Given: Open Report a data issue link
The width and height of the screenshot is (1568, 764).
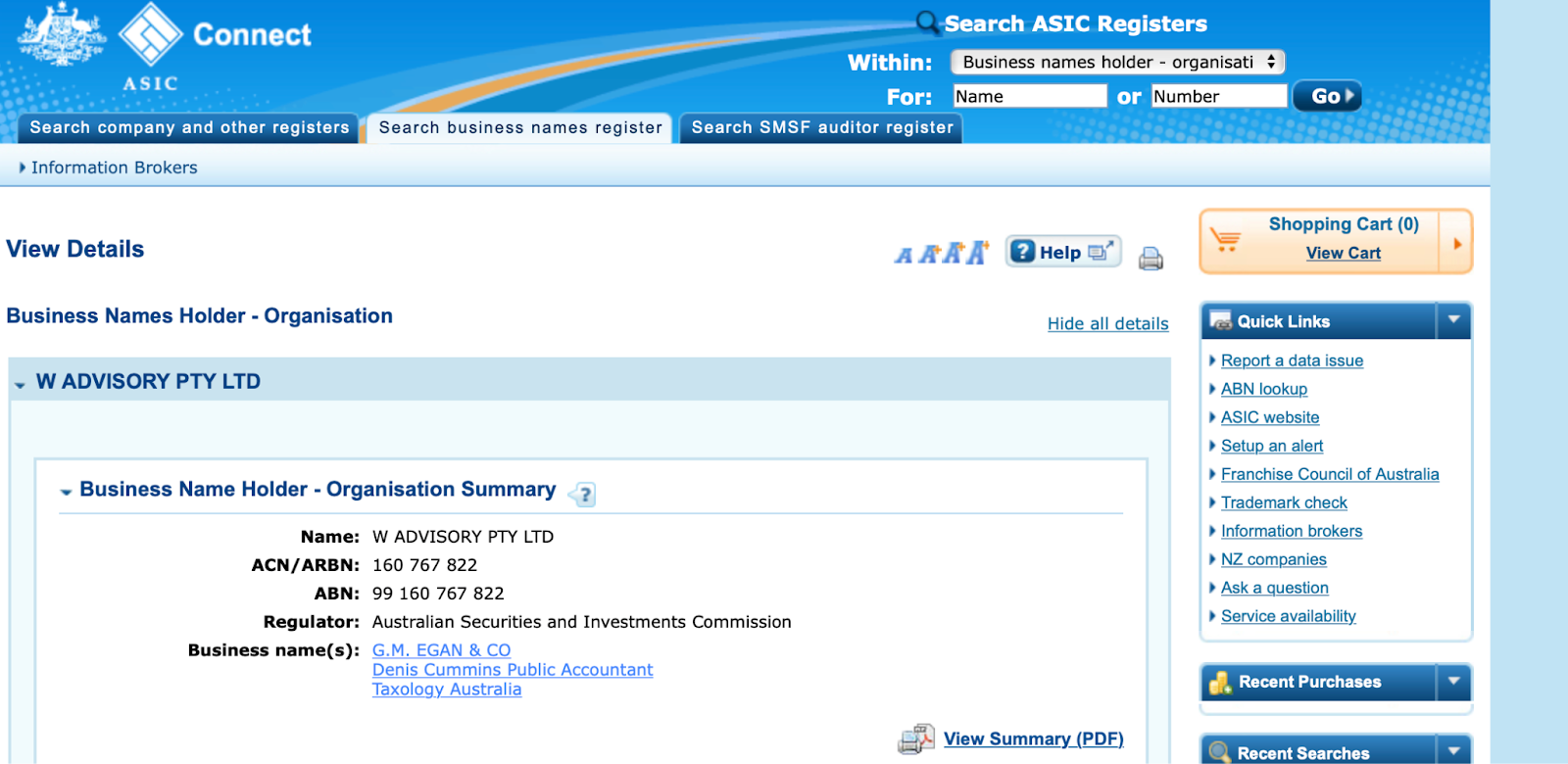Looking at the screenshot, I should pos(1292,360).
